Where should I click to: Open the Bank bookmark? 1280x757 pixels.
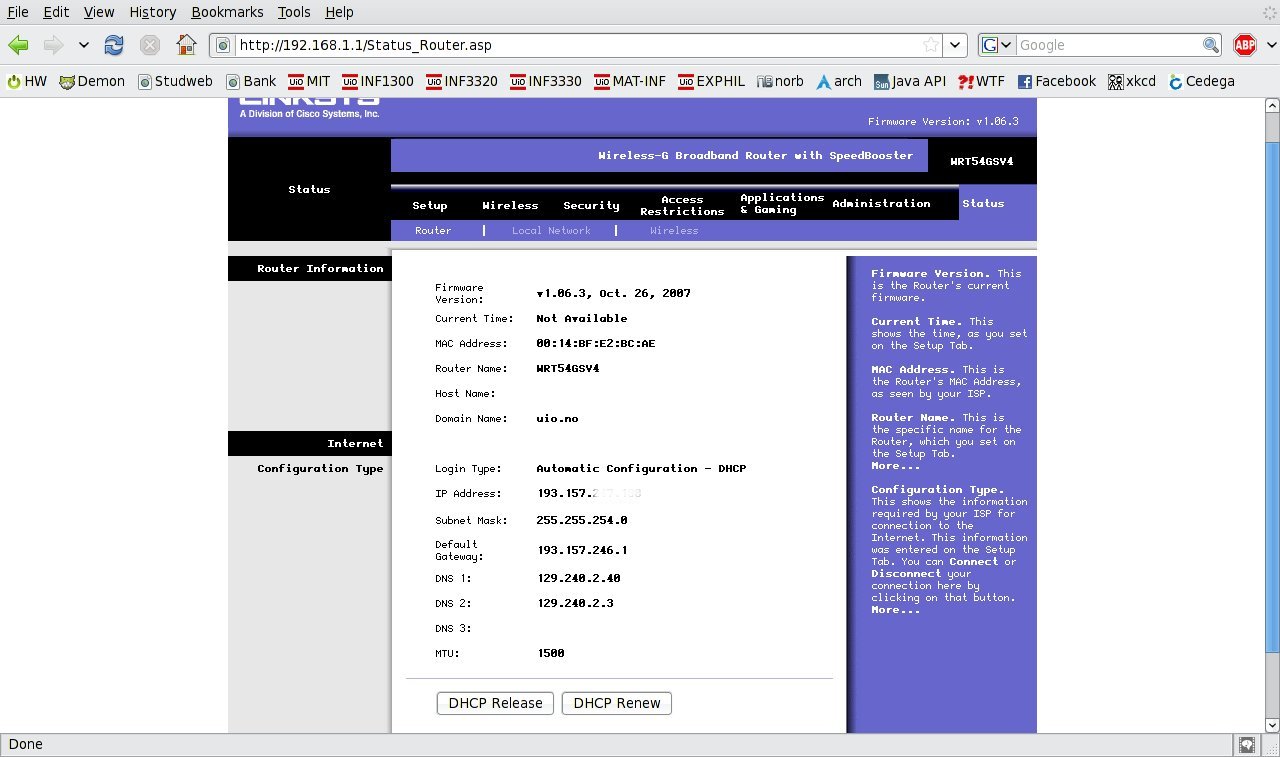click(x=251, y=81)
